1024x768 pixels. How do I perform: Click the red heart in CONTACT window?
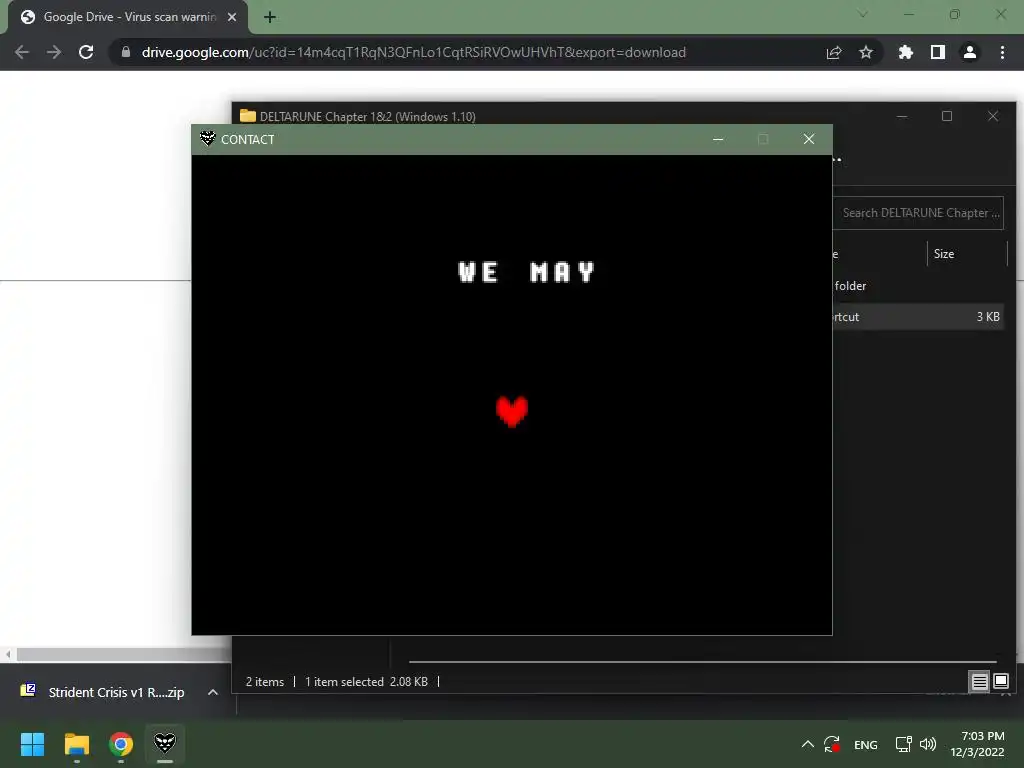(511, 411)
